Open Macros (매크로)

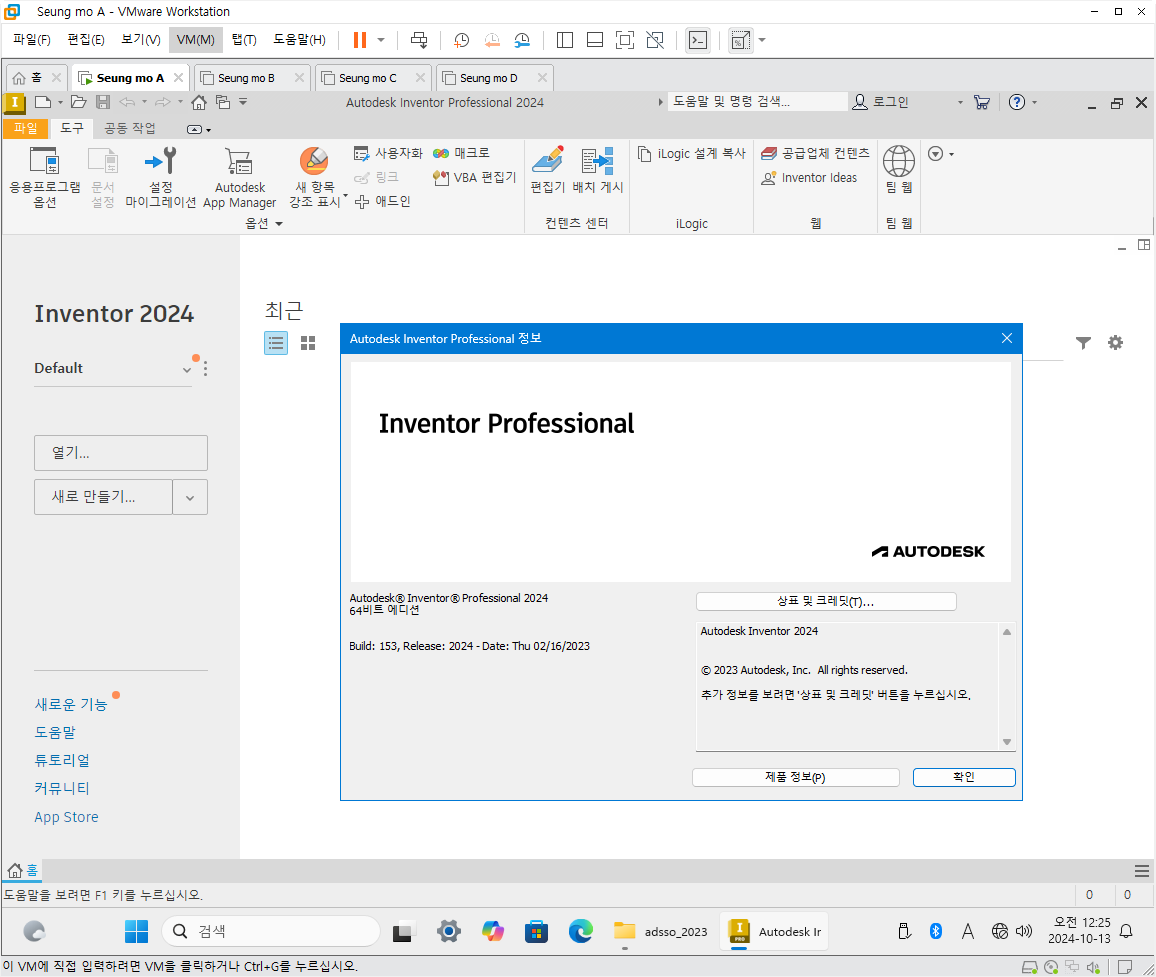point(462,153)
